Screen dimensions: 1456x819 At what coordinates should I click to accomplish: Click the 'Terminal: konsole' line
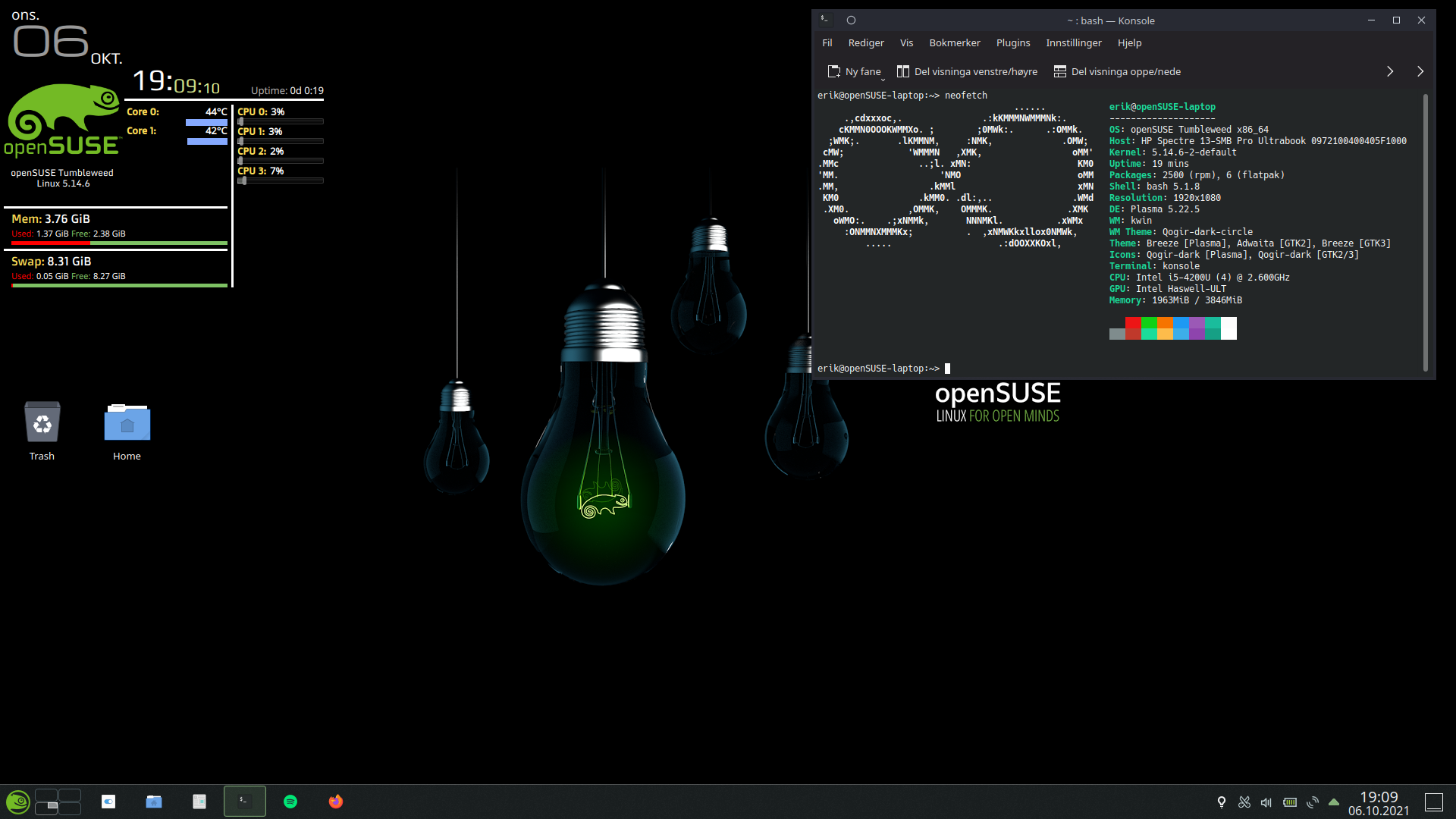point(1154,266)
